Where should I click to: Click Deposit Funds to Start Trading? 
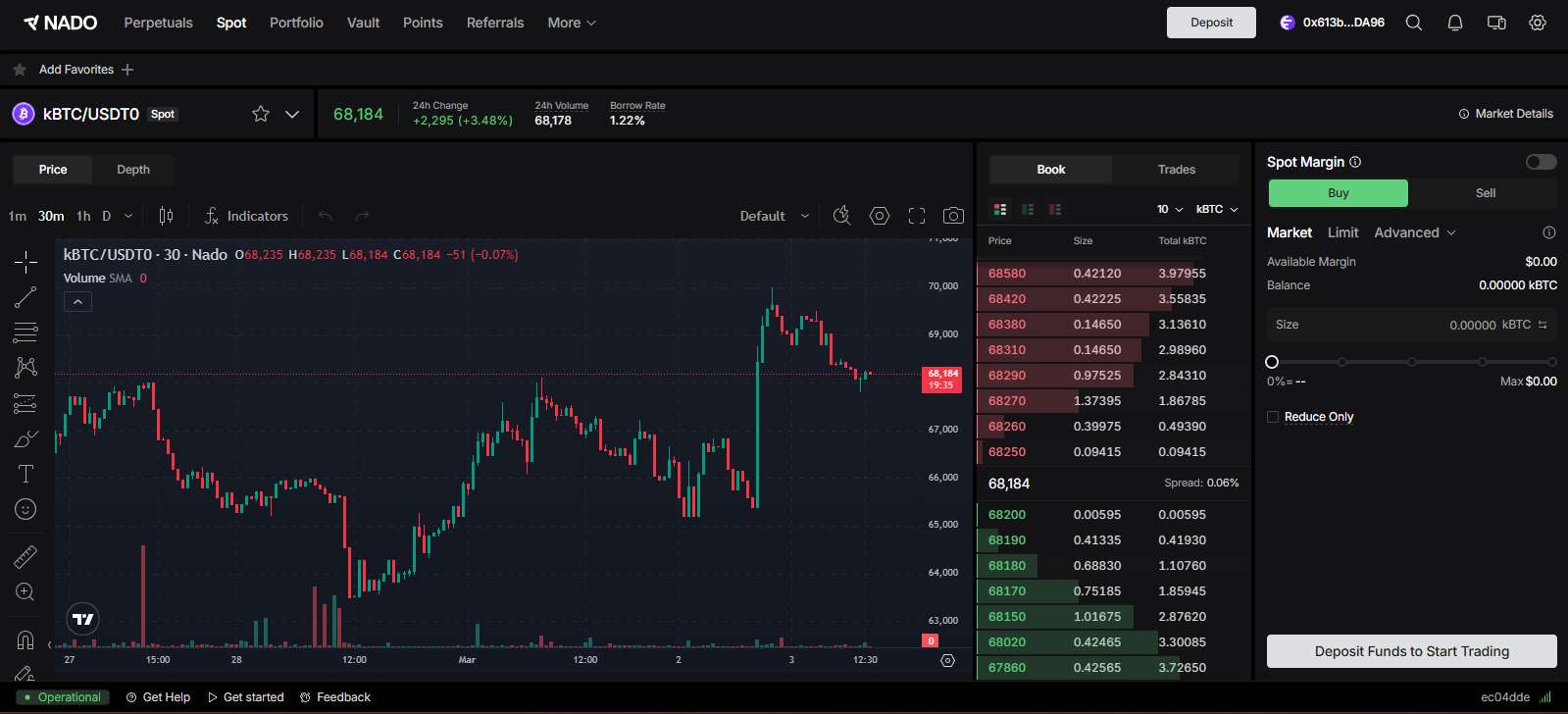click(1411, 651)
